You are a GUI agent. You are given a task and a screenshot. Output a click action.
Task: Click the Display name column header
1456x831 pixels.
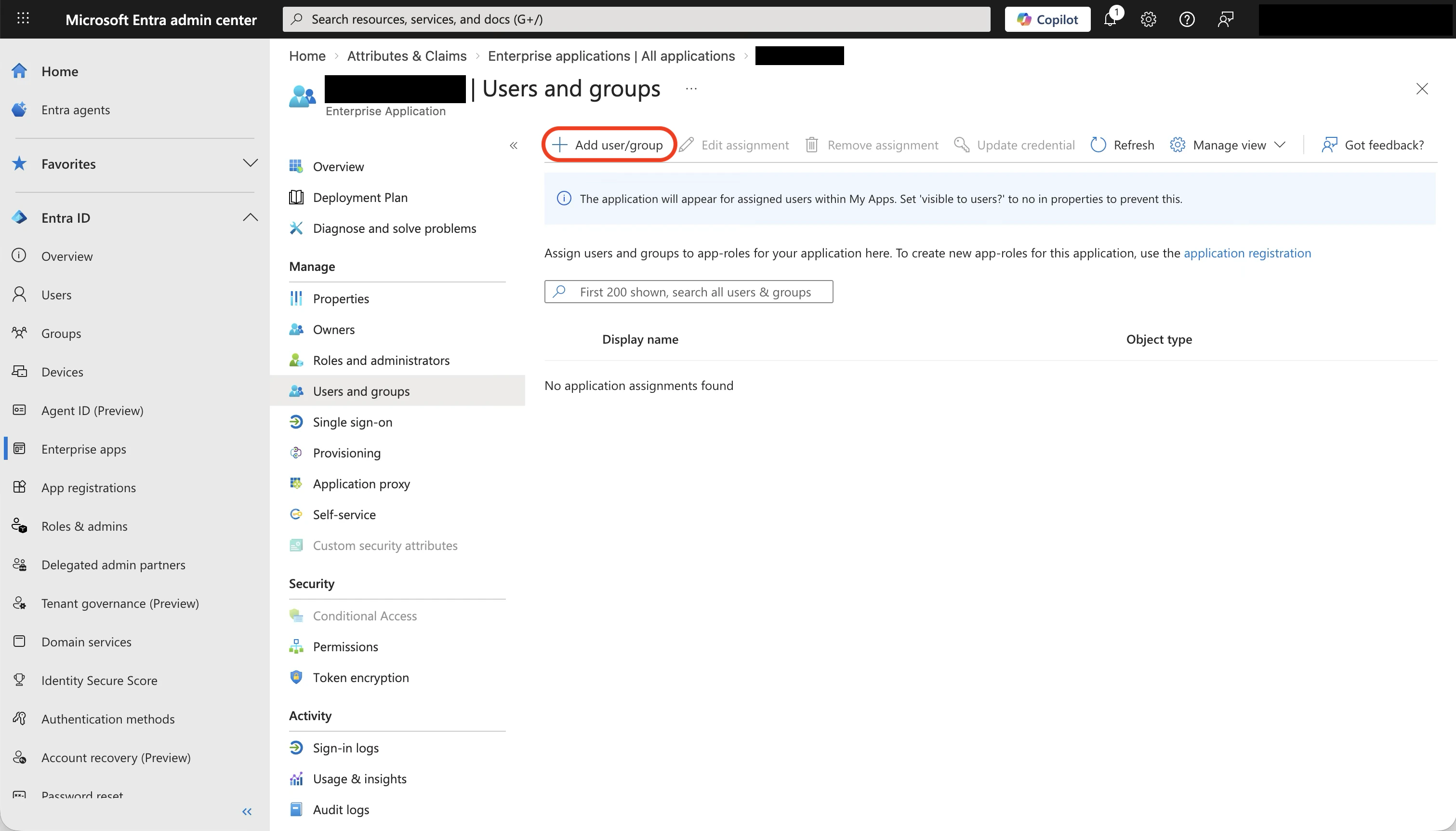(x=640, y=340)
